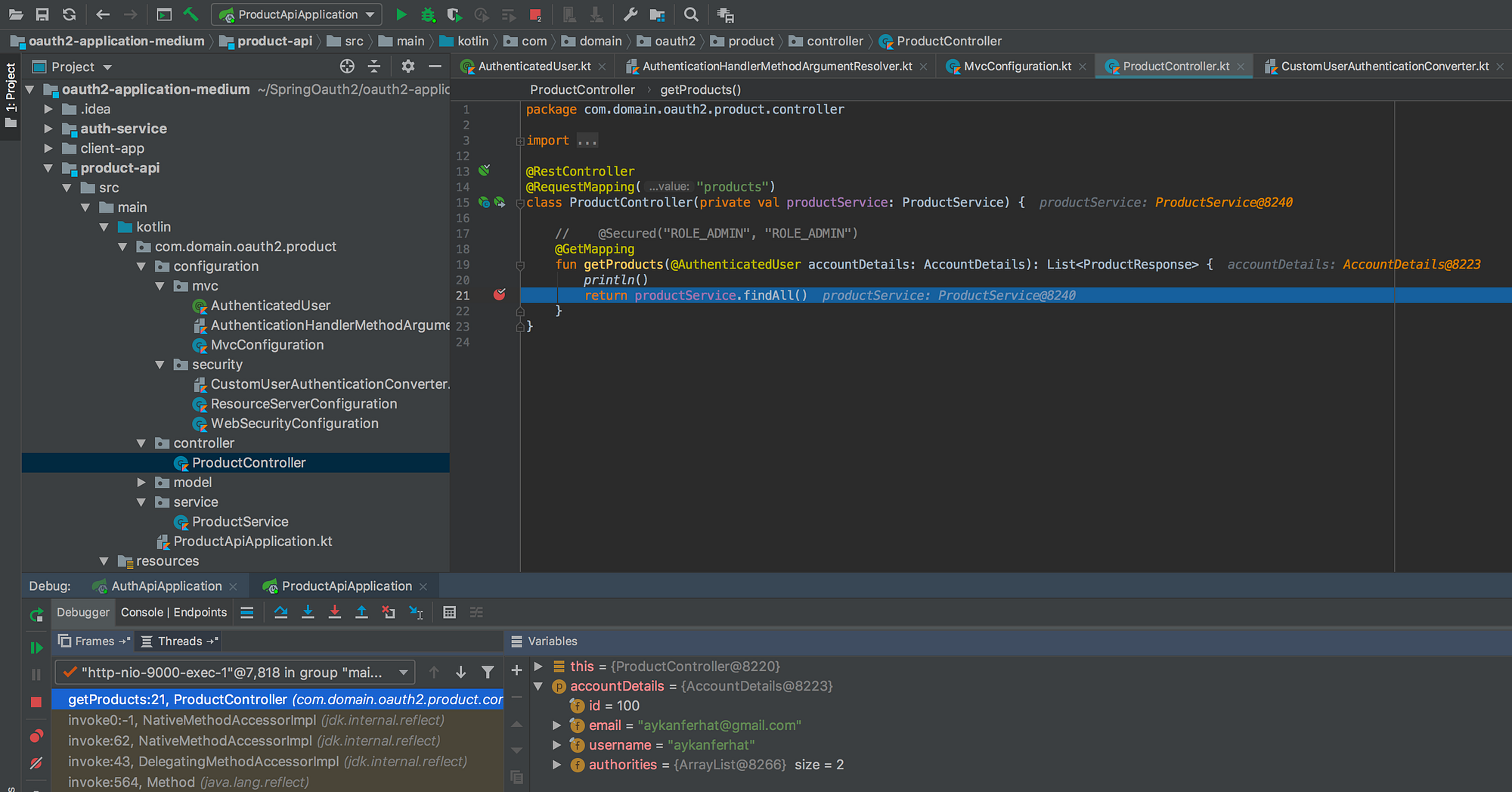Image resolution: width=1512 pixels, height=792 pixels.
Task: Click the green Run button in toolbar
Action: pos(401,14)
